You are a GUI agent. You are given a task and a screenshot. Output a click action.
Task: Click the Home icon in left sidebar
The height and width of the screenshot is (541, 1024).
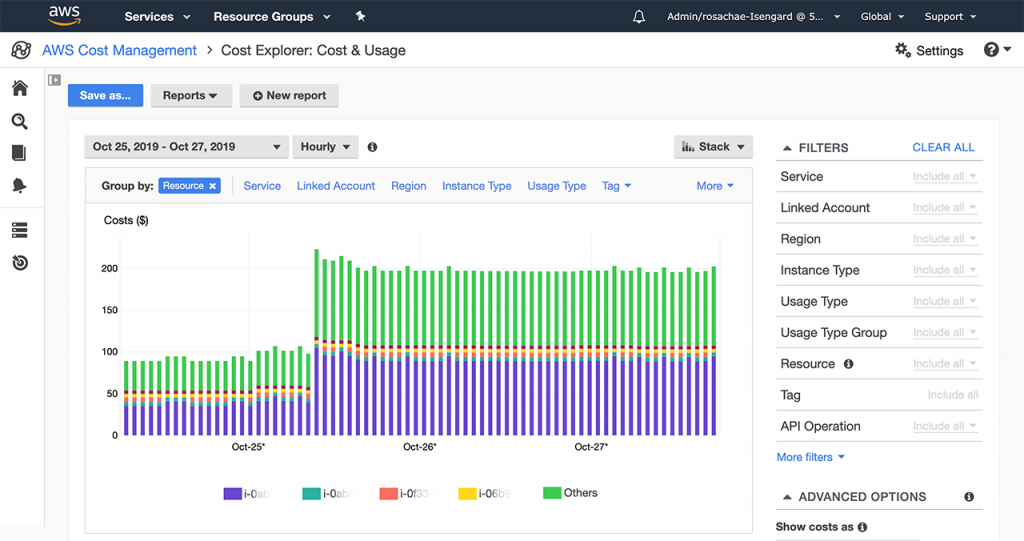coord(19,88)
